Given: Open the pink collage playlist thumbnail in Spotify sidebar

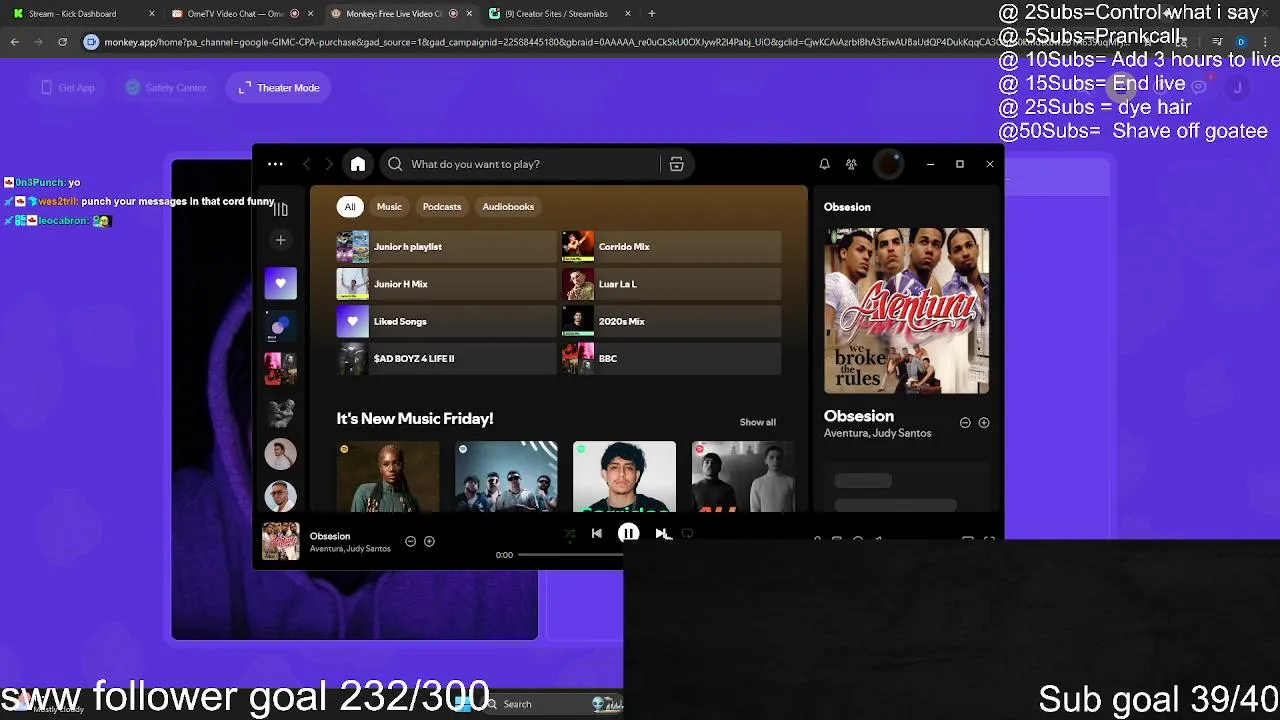Looking at the screenshot, I should click(280, 369).
